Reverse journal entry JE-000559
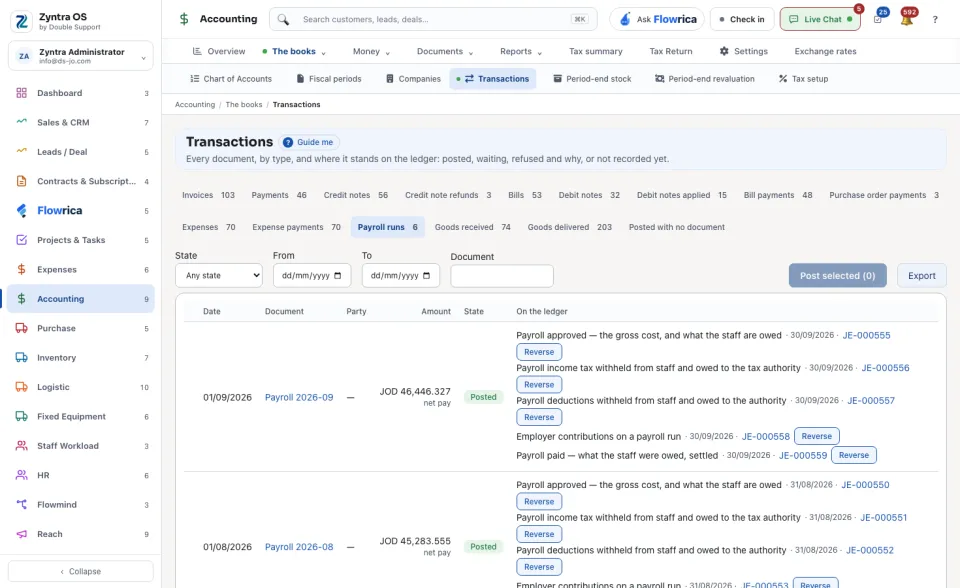The height and width of the screenshot is (588, 960). click(853, 455)
